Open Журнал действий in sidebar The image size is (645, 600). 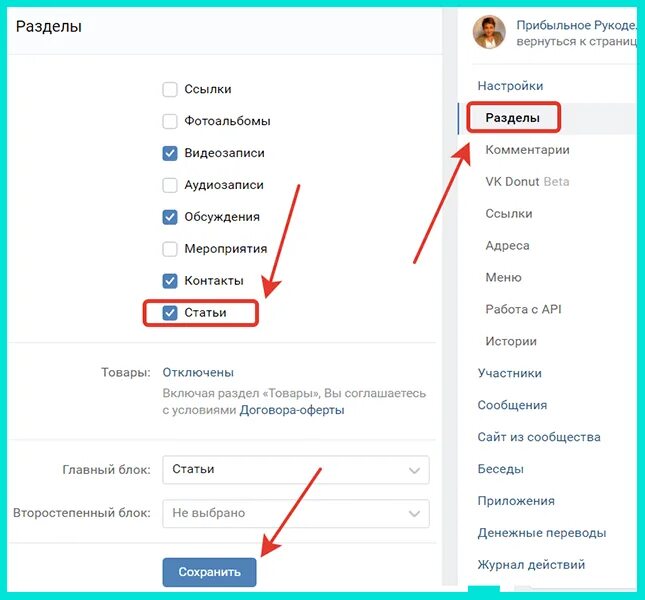pyautogui.click(x=531, y=565)
